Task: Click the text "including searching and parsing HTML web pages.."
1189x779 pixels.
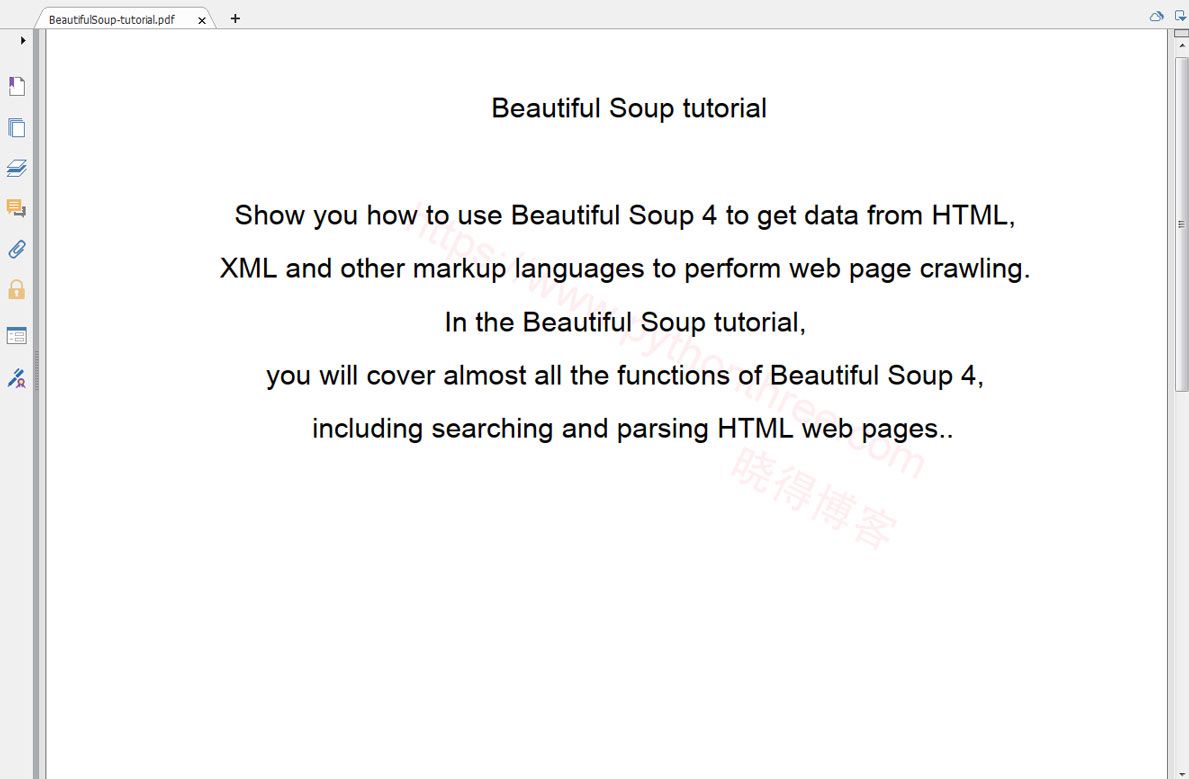Action: tap(632, 429)
